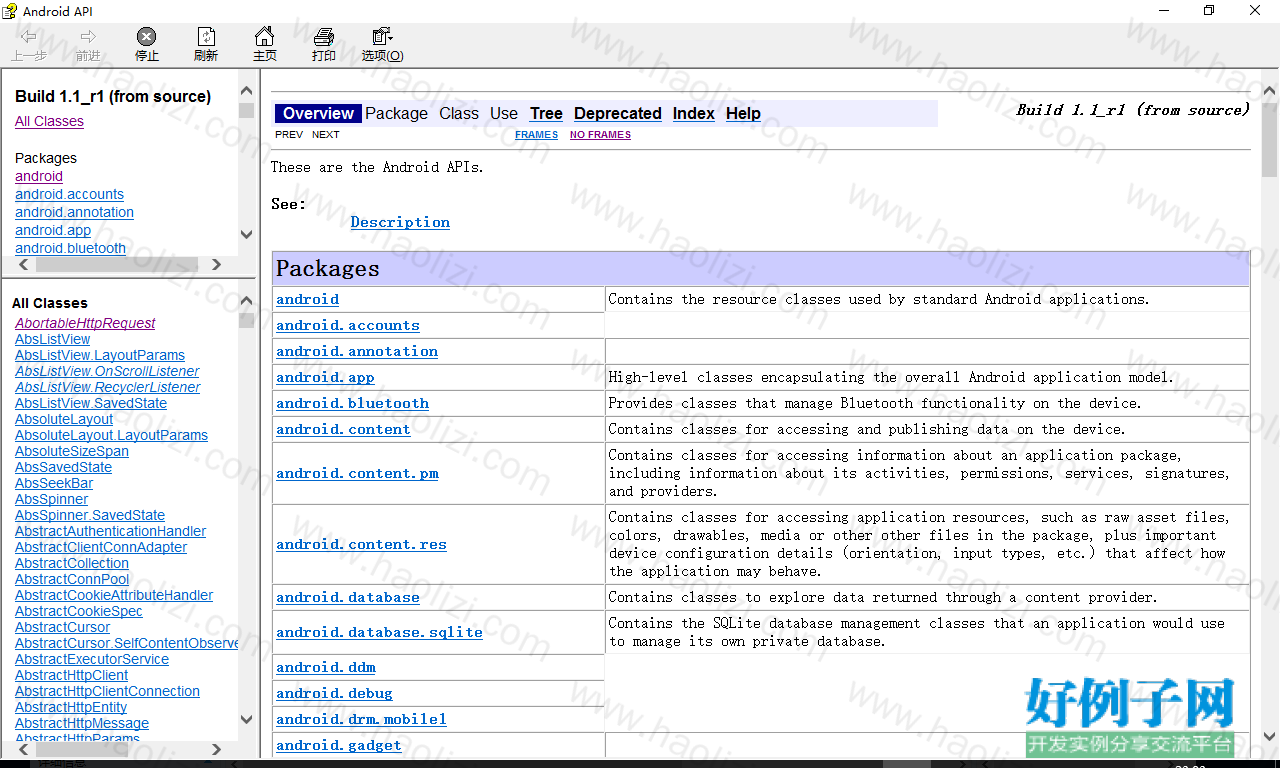Viewport: 1280px width, 768px height.
Task: Open android.accounts in the left Packages list
Action: pyautogui.click(x=69, y=194)
